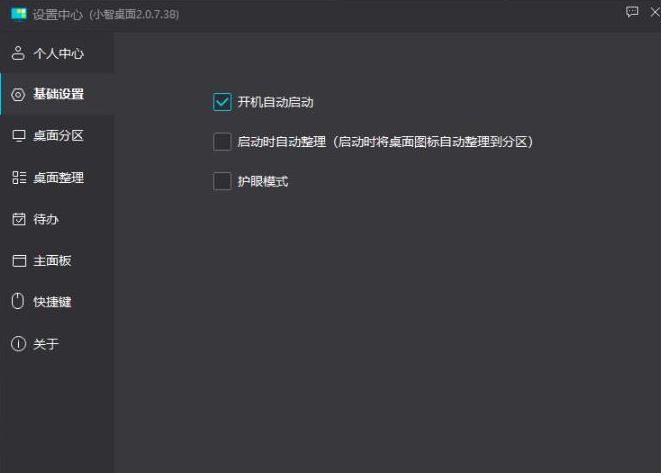The height and width of the screenshot is (473, 661).
Task: Click the info circle icon beside 关于
Action: pyautogui.click(x=18, y=344)
